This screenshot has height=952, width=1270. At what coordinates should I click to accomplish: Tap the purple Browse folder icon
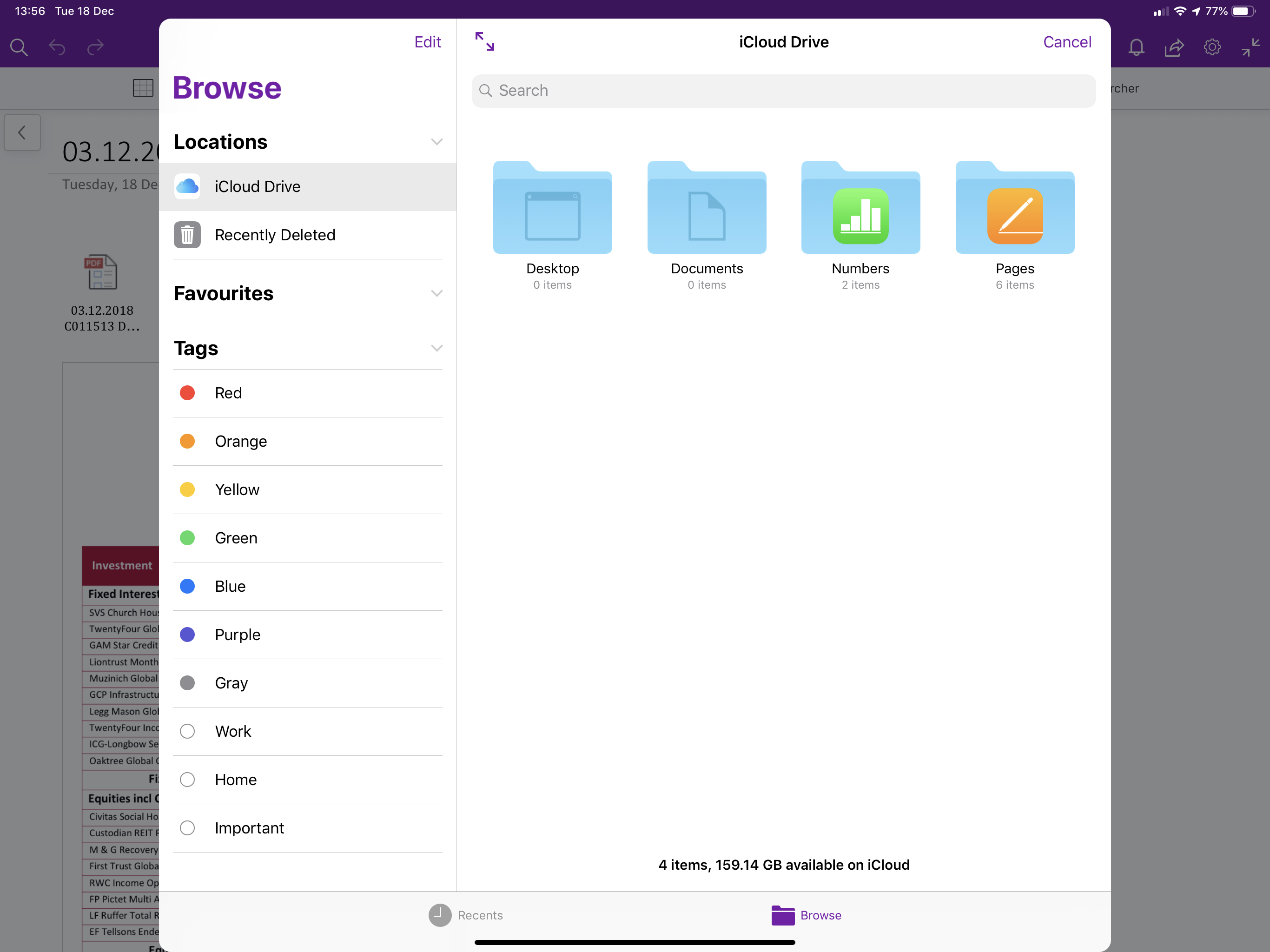pyautogui.click(x=782, y=915)
